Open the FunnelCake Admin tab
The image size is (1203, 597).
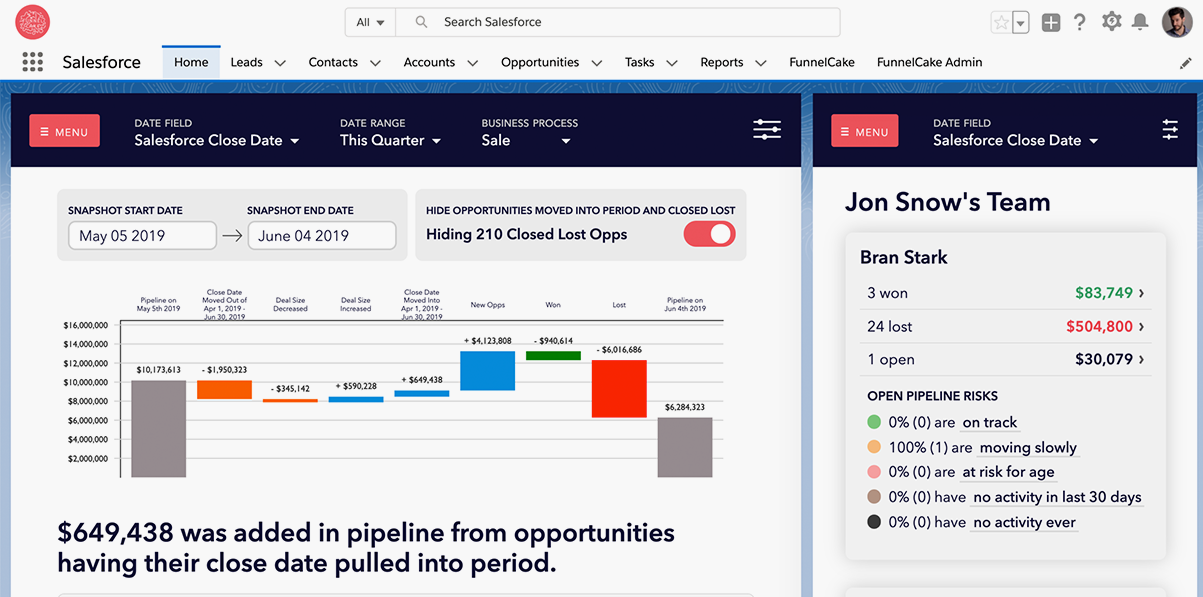[929, 62]
